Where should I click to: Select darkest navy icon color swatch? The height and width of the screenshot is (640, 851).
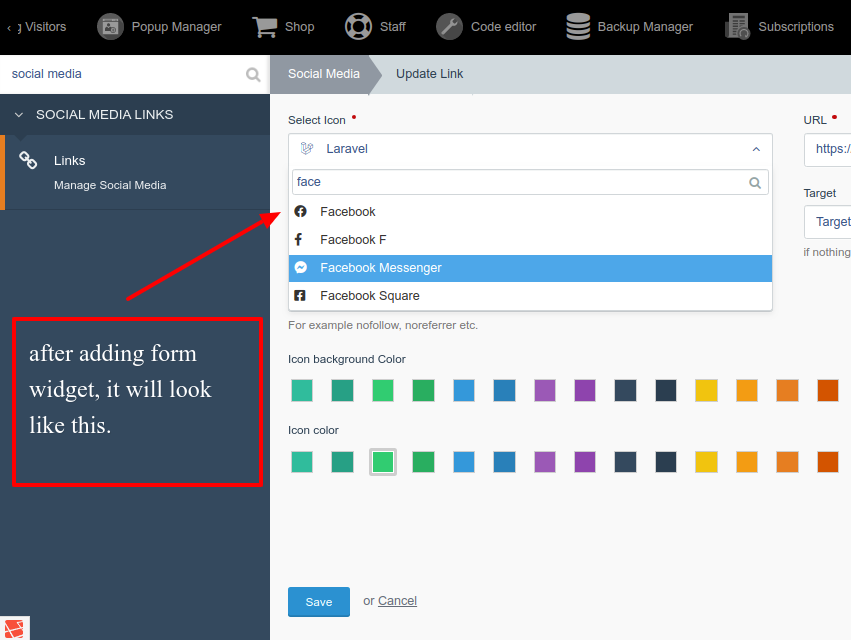point(666,462)
